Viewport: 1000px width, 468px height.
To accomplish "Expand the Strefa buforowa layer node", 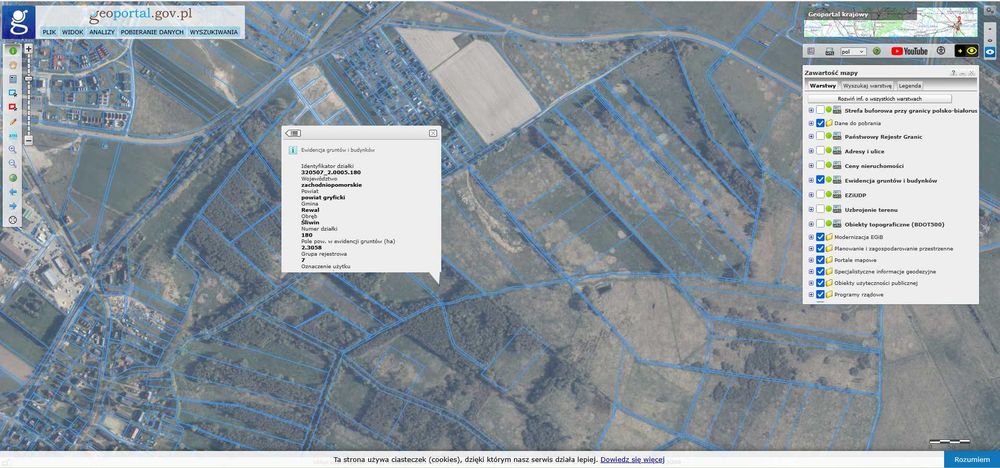I will coord(811,110).
